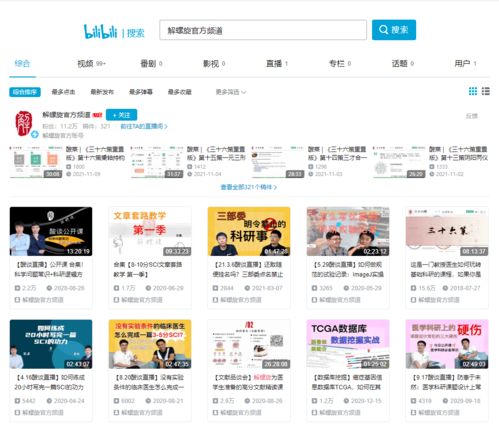Open channel video thumbnail 第十六策
499x430 pixels.
[x=36, y=162]
